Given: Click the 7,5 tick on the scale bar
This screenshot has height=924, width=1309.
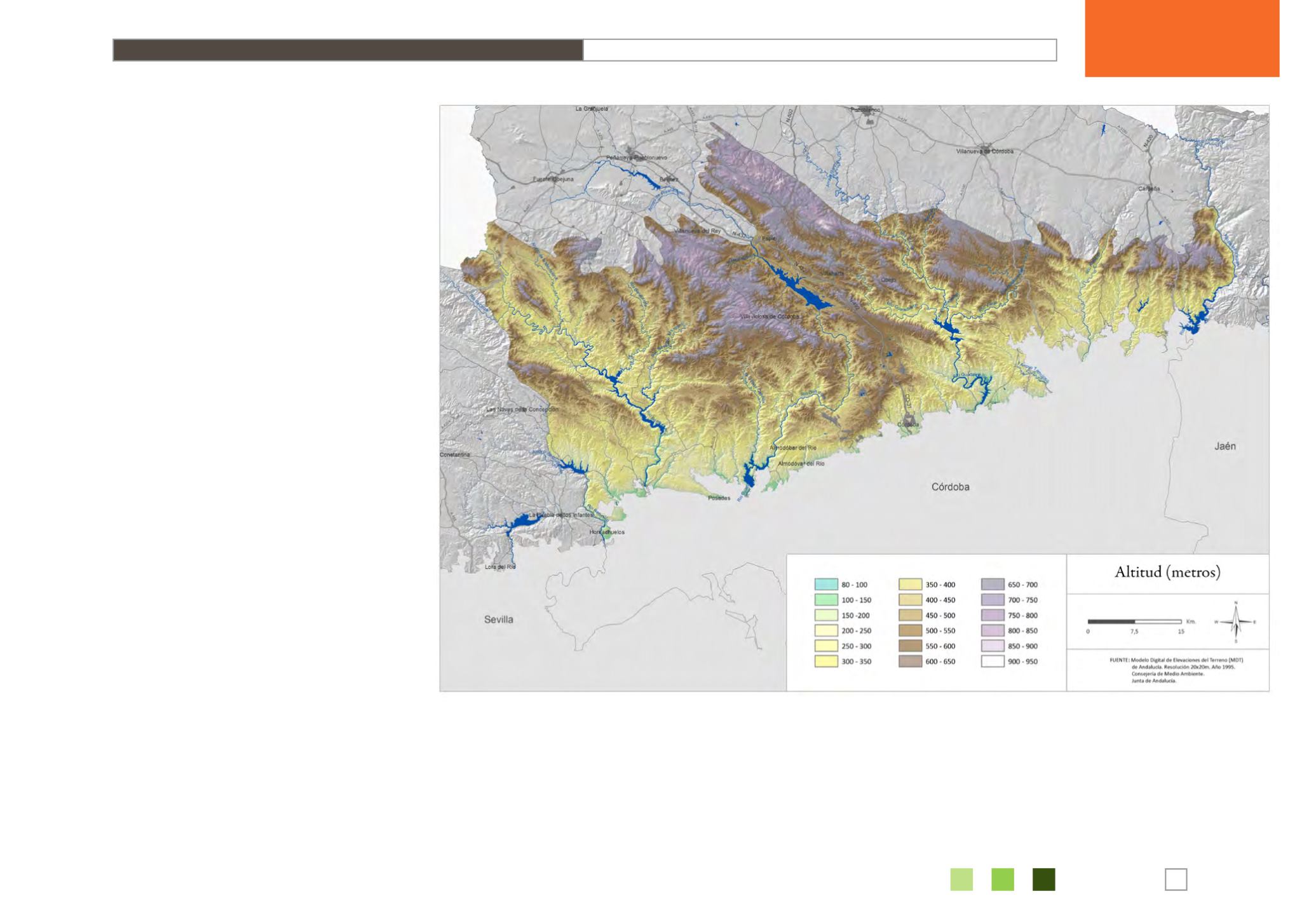Looking at the screenshot, I should [1134, 632].
